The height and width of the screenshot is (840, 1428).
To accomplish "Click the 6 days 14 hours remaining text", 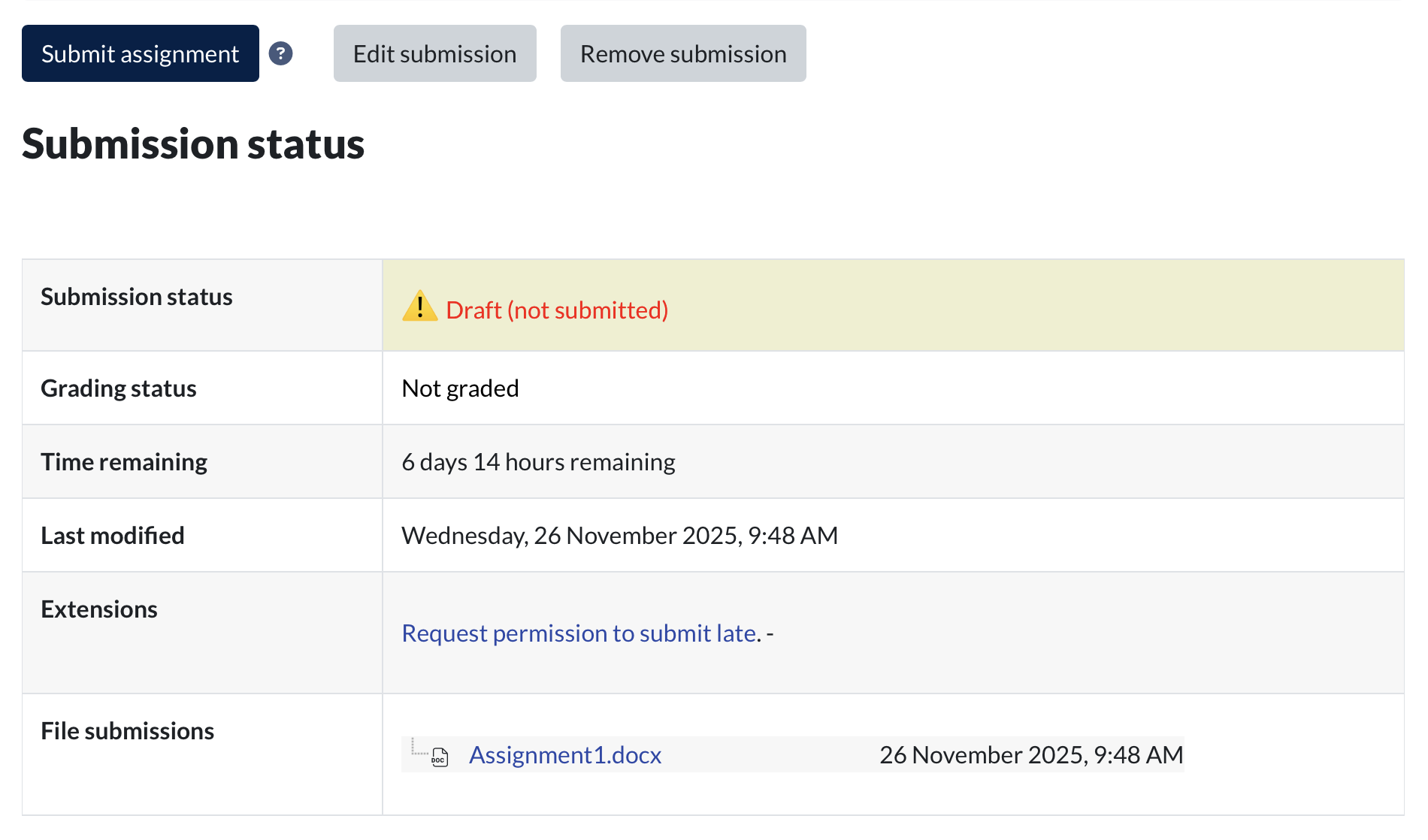I will [538, 461].
